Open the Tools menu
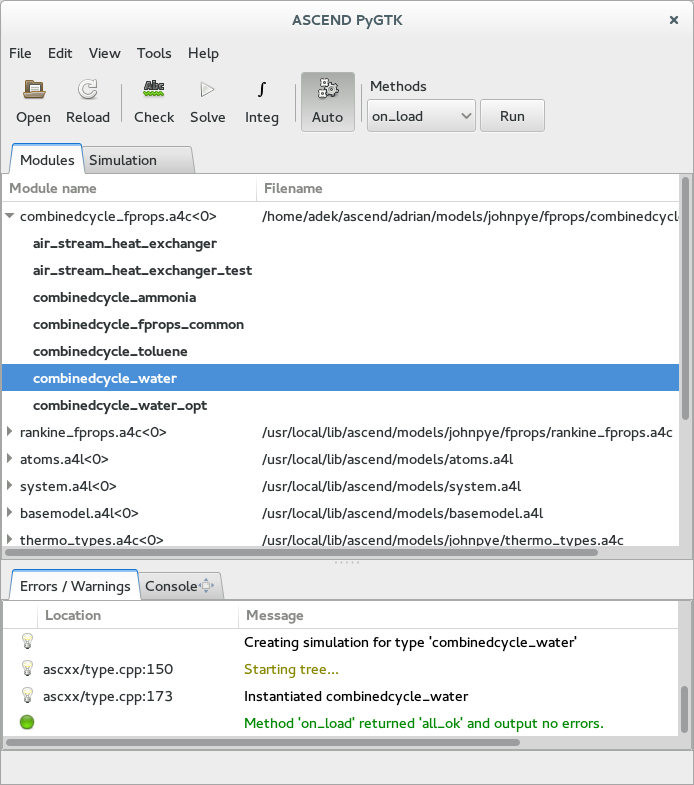 click(x=154, y=53)
